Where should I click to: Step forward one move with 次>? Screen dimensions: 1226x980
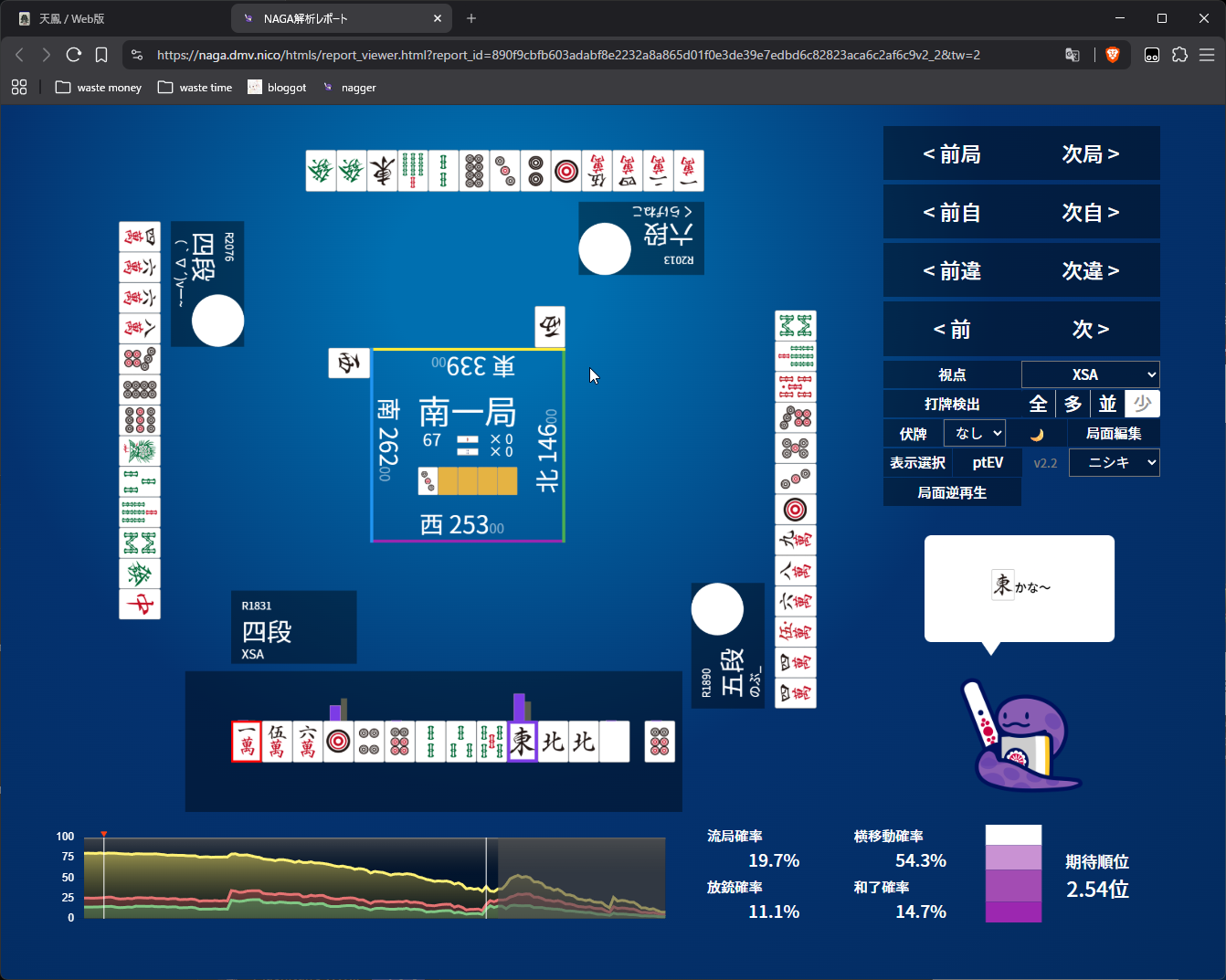[1091, 329]
